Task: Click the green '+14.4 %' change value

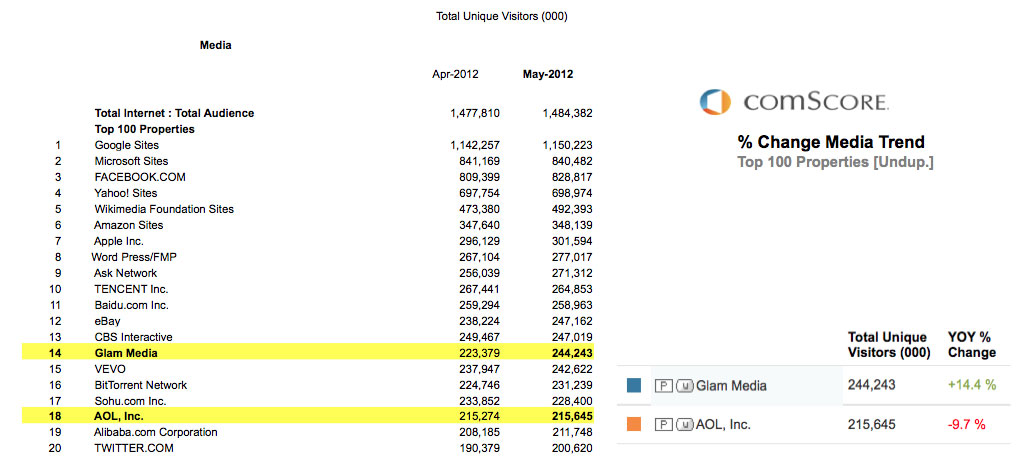Action: [x=972, y=385]
